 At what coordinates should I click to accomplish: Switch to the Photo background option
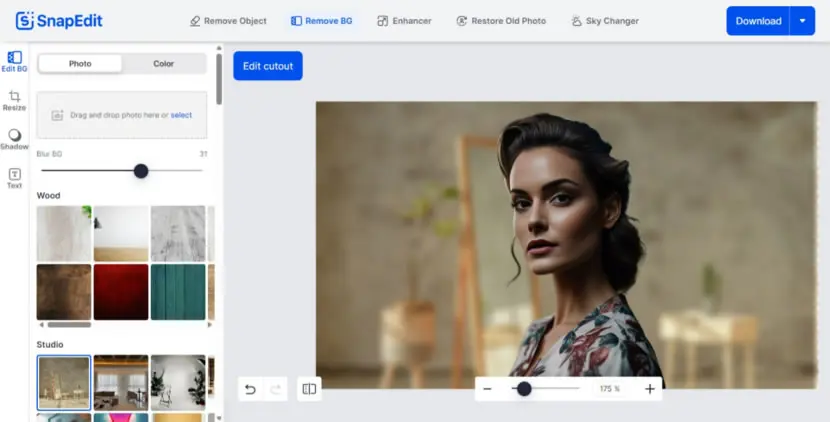(x=80, y=64)
